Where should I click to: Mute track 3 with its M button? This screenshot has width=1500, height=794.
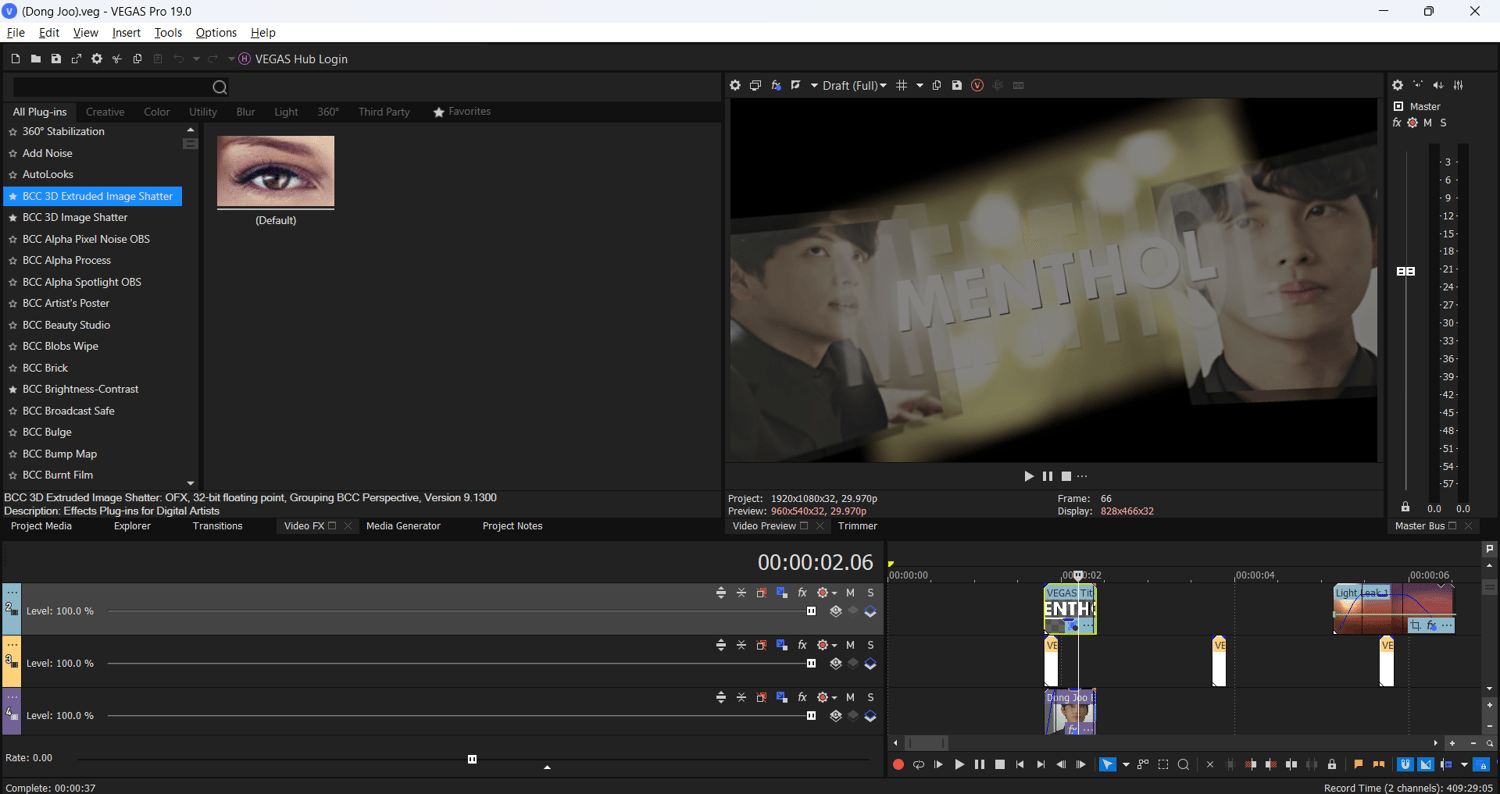tap(850, 645)
